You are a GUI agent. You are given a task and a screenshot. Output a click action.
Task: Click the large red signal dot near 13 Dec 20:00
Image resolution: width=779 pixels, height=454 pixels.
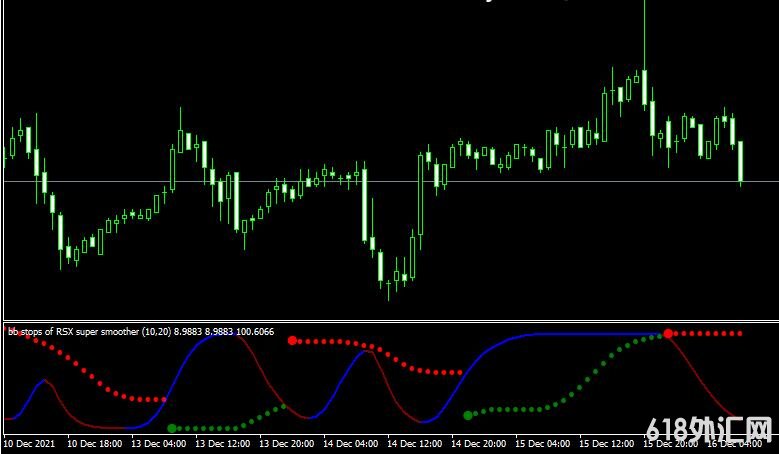pos(292,340)
